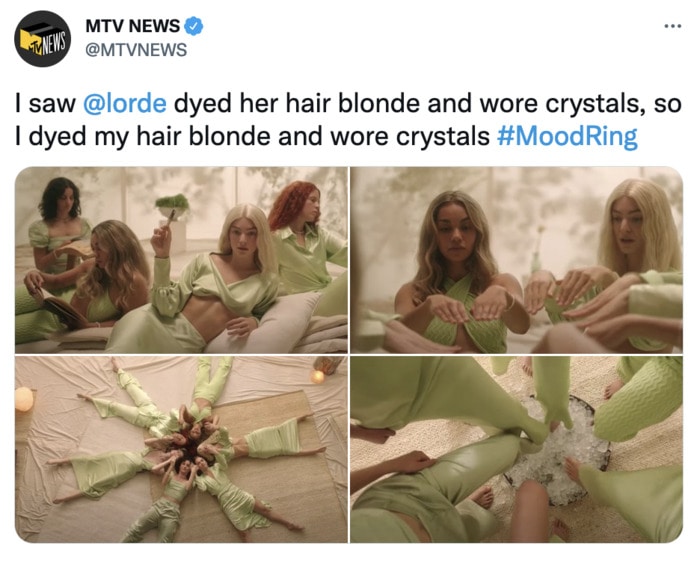Image resolution: width=700 pixels, height=561 pixels.
Task: View bottom-left overhead circle photo
Action: [181, 449]
